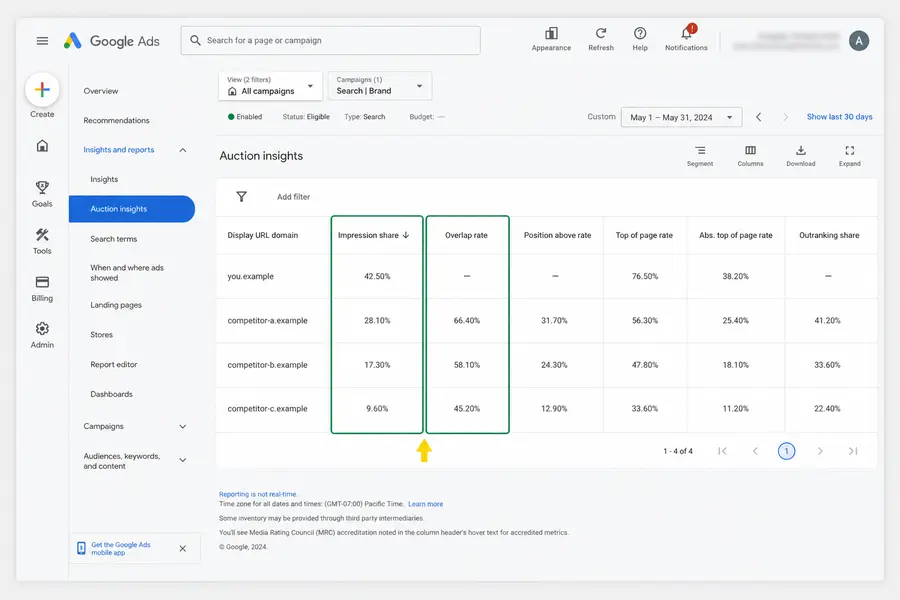
Task: Click Show last 30 days link
Action: point(840,117)
